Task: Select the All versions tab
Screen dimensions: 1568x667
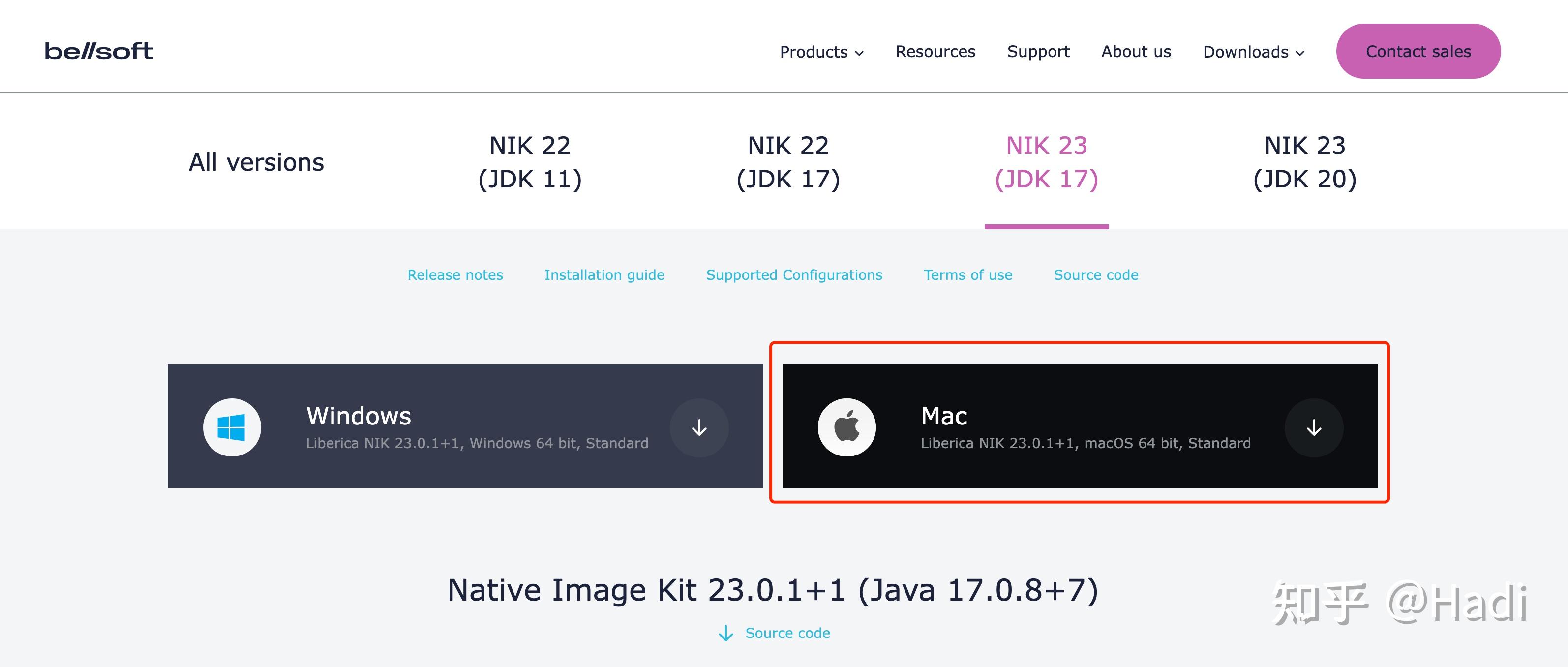Action: pyautogui.click(x=256, y=162)
